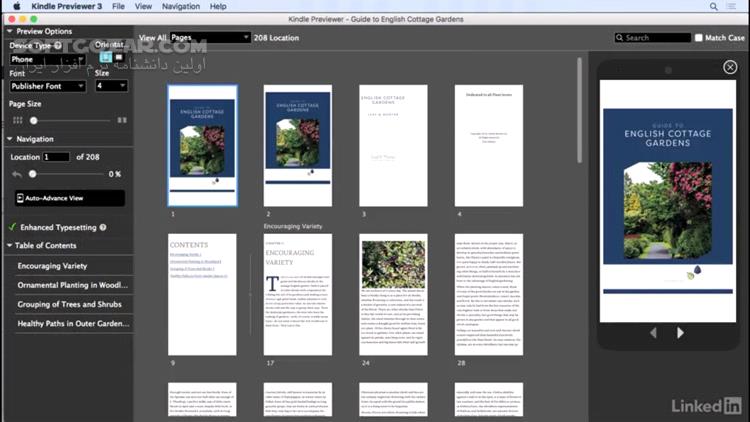Click page thumbnails vertical scrollbar
Viewport: 750px width, 422px height.
(579, 110)
